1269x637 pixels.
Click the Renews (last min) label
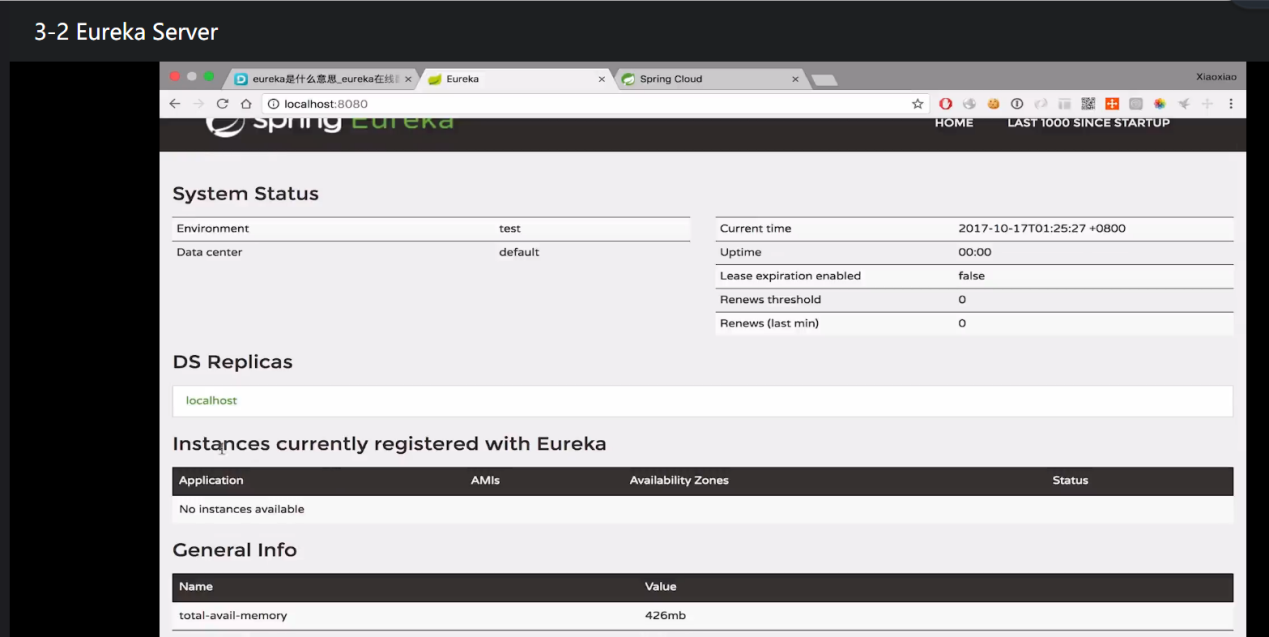(x=769, y=323)
